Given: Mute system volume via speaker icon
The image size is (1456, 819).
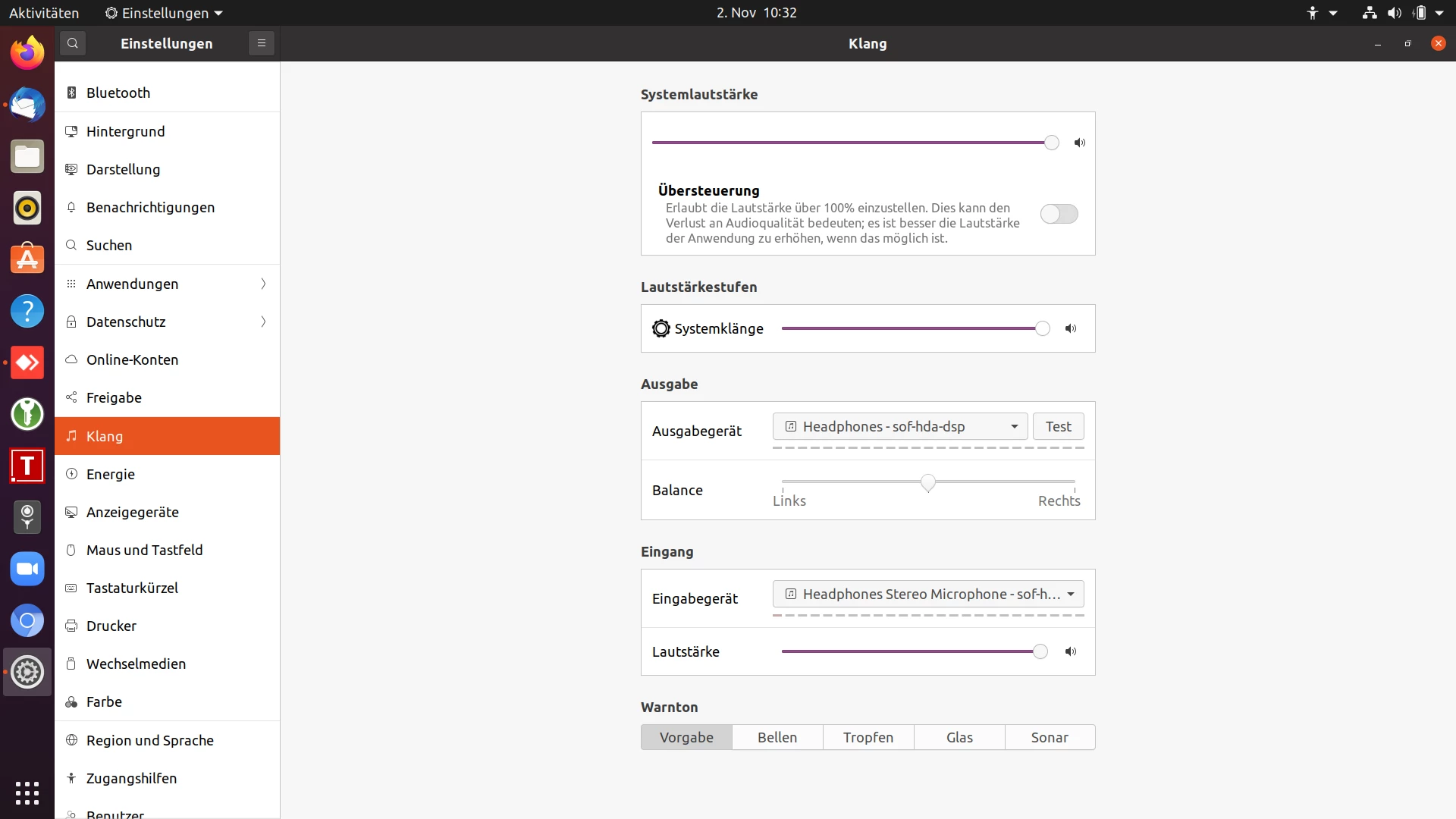Looking at the screenshot, I should 1080,143.
